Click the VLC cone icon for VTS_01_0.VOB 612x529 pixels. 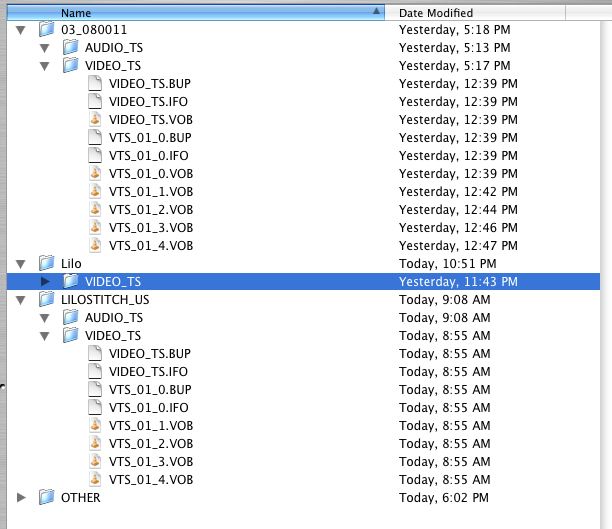pyautogui.click(x=95, y=173)
